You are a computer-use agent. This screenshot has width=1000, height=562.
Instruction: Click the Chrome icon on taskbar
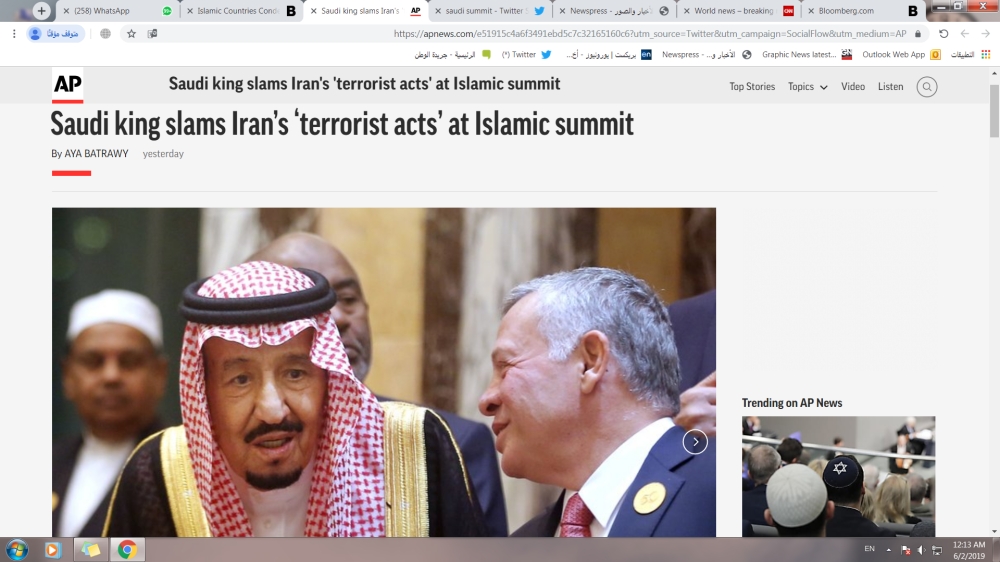[127, 549]
